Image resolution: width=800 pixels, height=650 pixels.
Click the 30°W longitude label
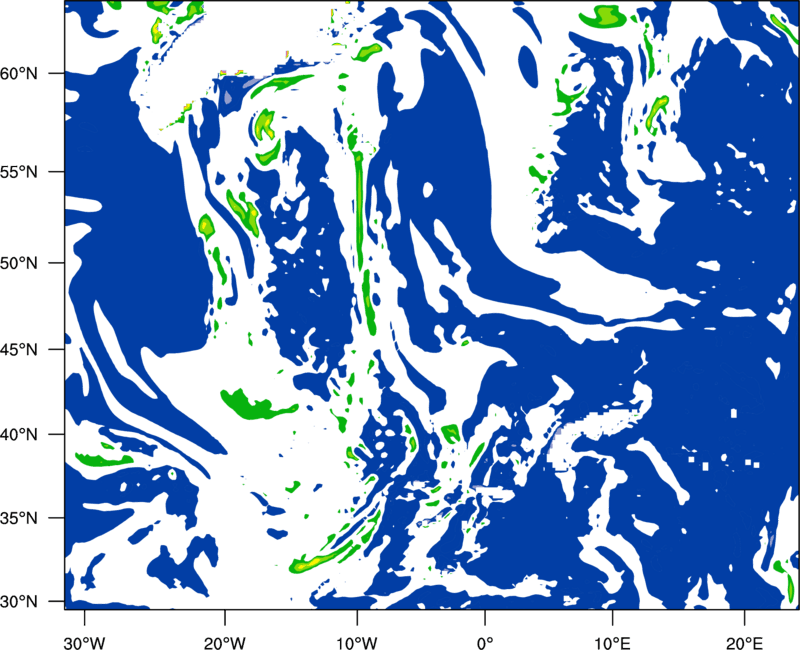(84, 643)
